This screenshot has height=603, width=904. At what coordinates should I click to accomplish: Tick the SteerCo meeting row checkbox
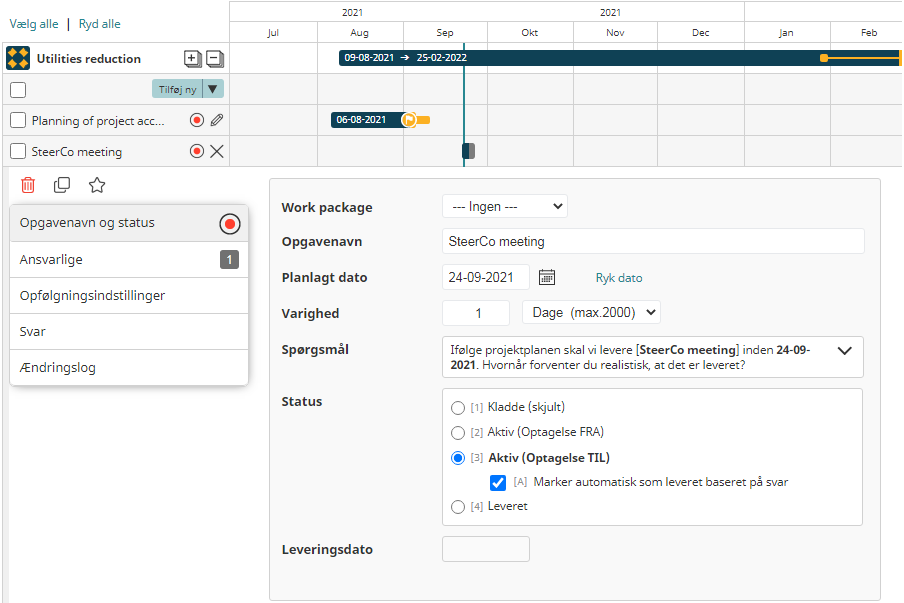tap(18, 152)
